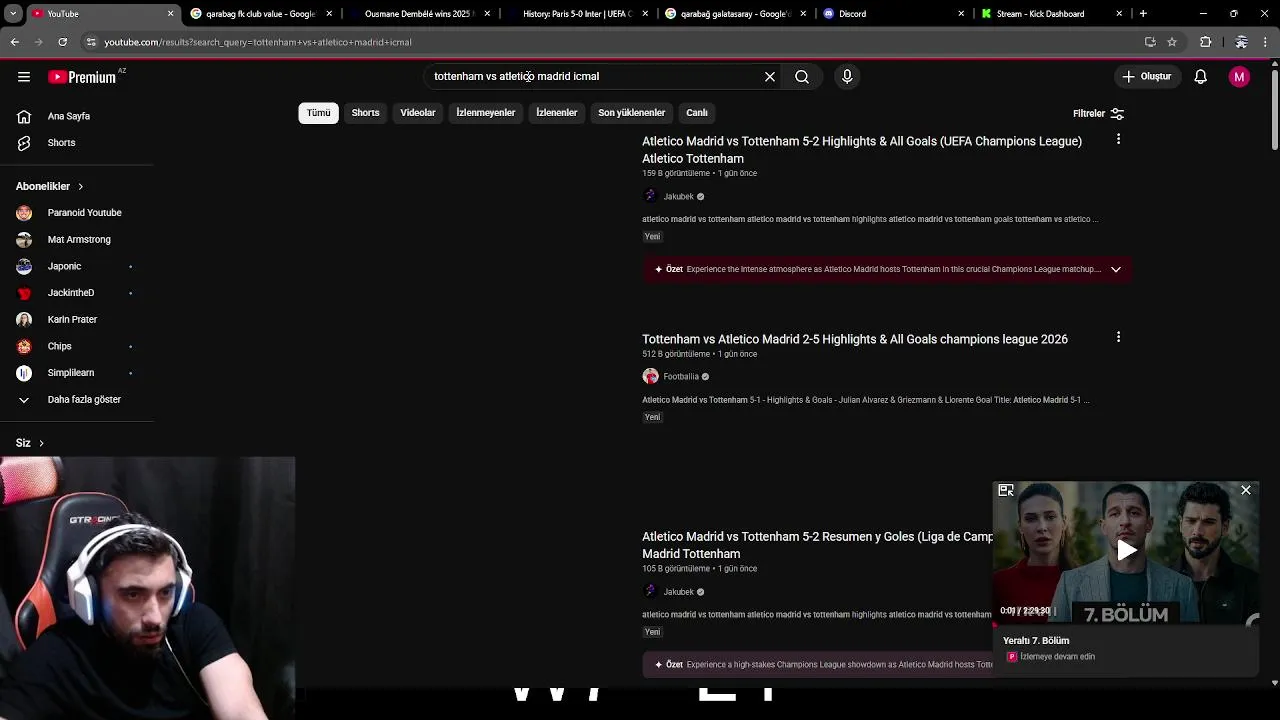This screenshot has height=720, width=1280.
Task: Click the Oluştur create button
Action: click(1146, 76)
